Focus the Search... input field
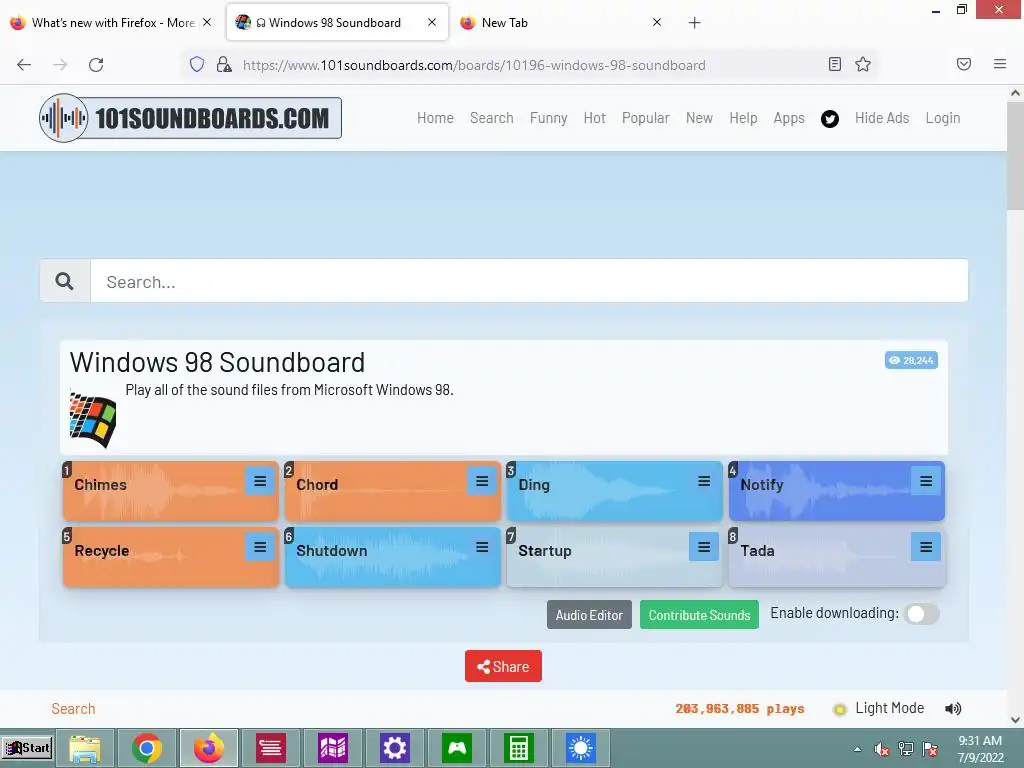 click(x=529, y=281)
